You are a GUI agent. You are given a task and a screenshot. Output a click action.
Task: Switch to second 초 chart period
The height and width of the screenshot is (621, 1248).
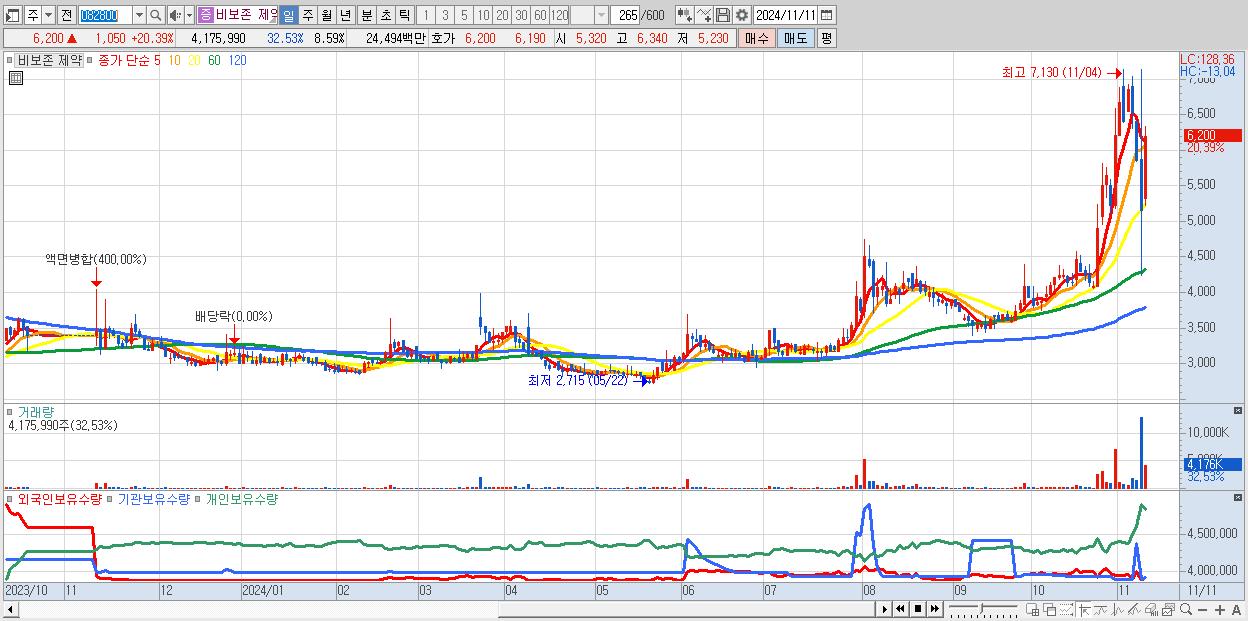(385, 16)
